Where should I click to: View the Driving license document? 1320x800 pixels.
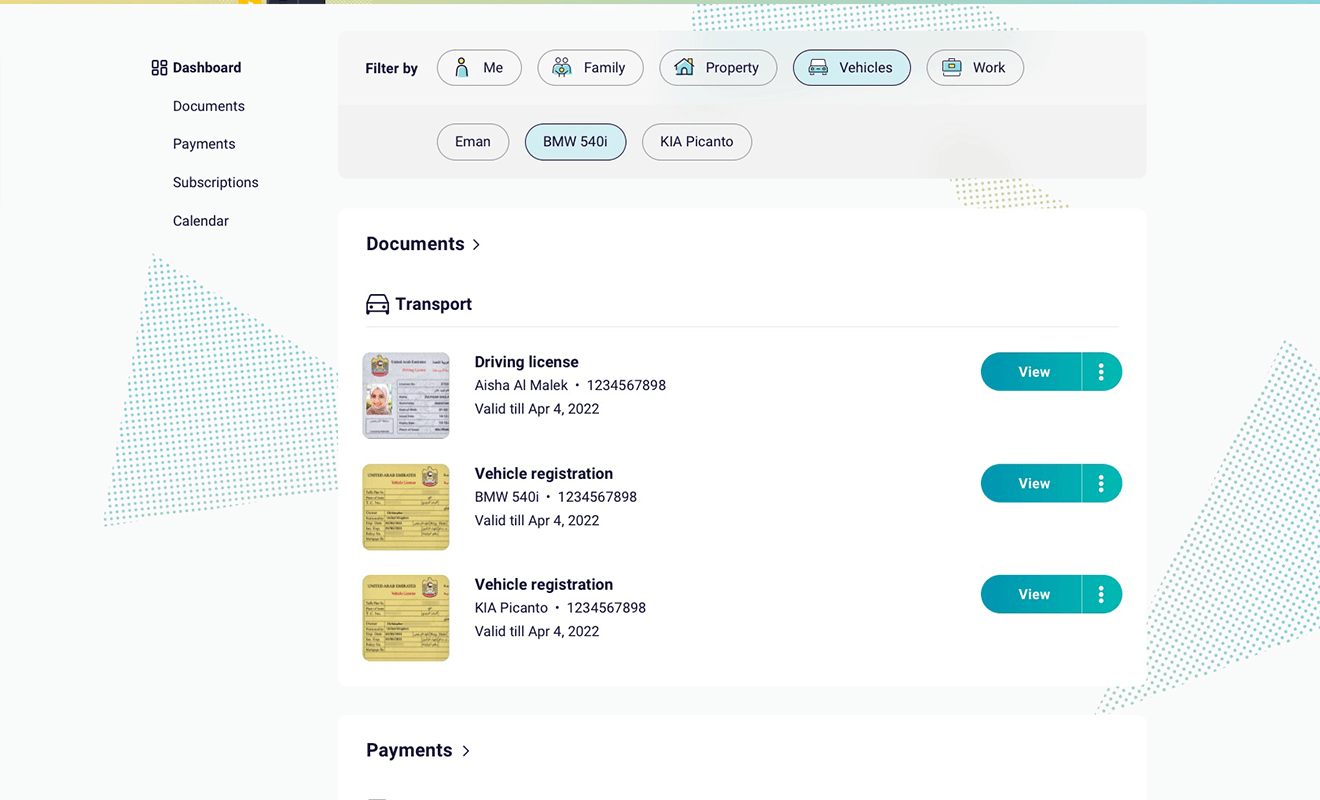click(1032, 372)
